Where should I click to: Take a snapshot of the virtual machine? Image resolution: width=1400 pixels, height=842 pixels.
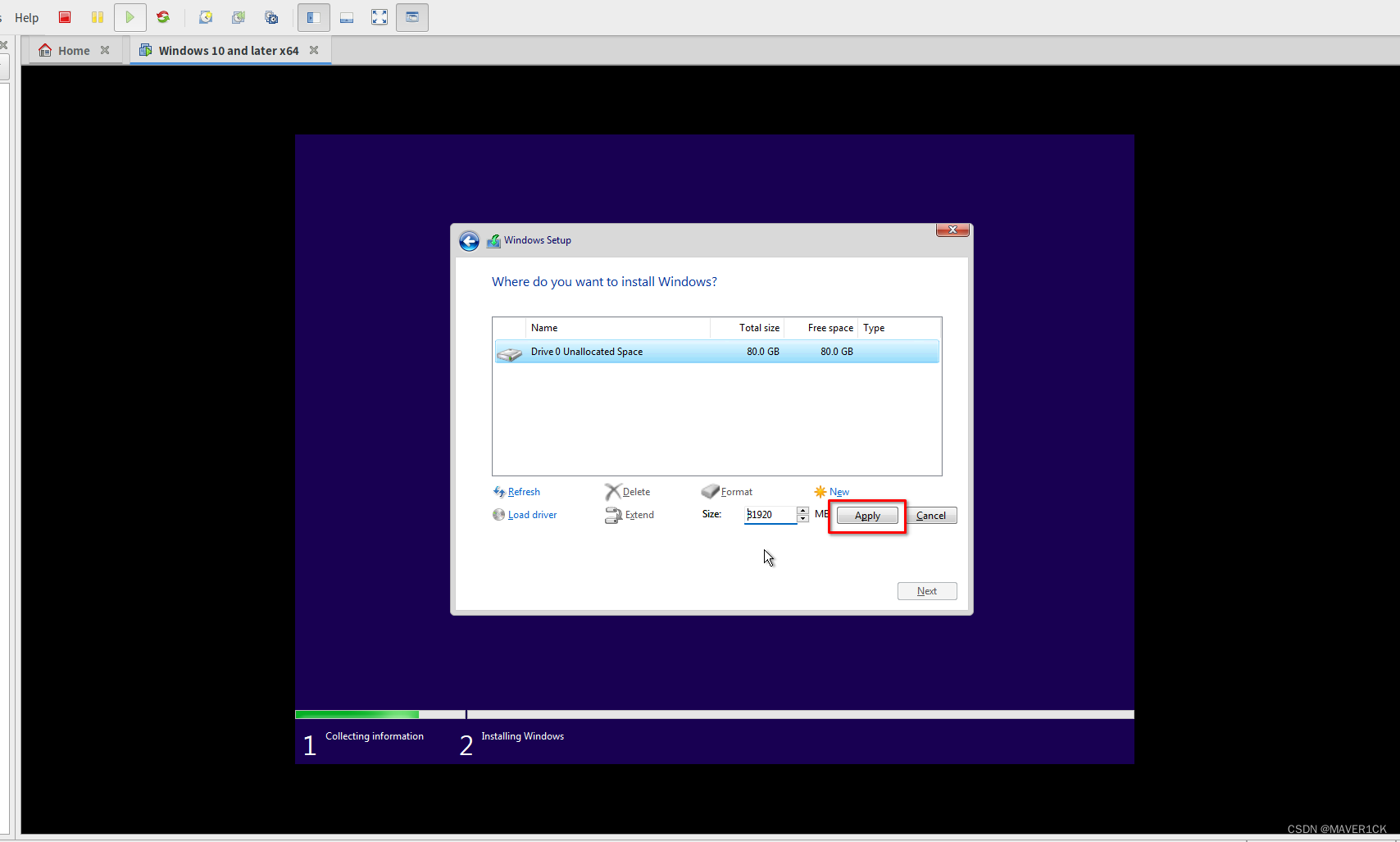coord(206,17)
